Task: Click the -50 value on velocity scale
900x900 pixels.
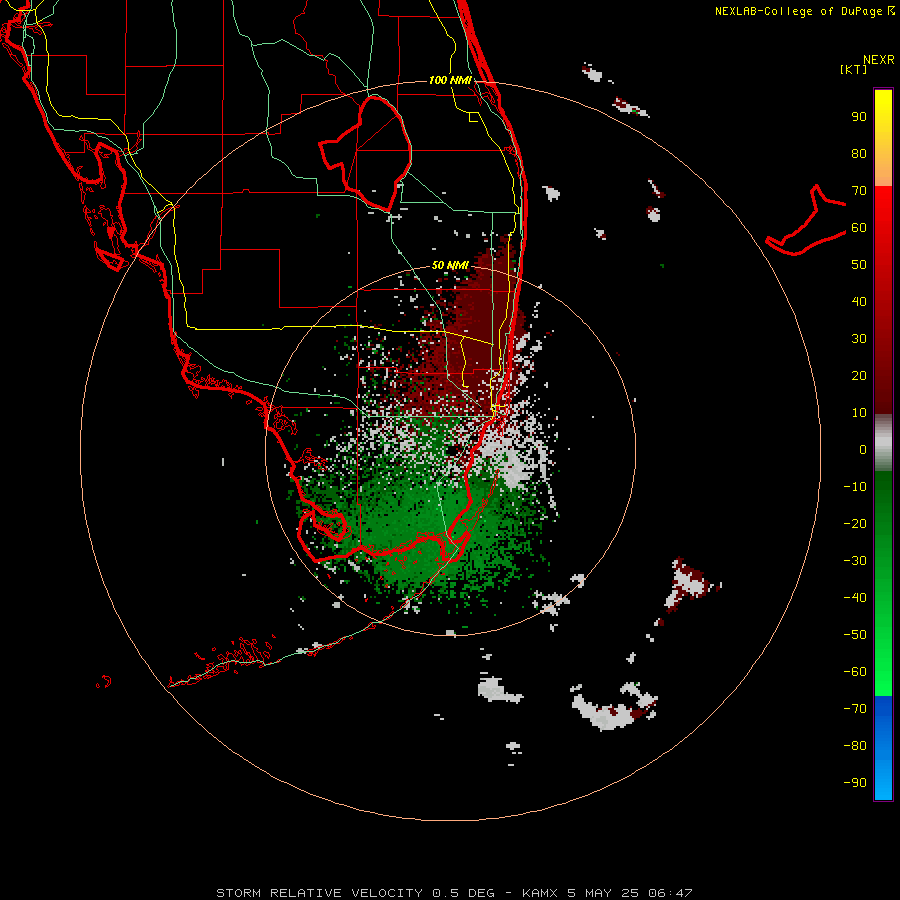Action: coord(855,635)
